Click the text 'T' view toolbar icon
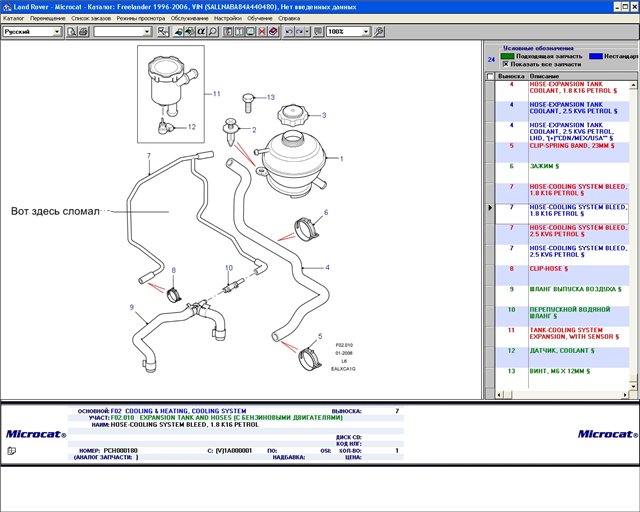The width and height of the screenshot is (640, 512). [239, 31]
